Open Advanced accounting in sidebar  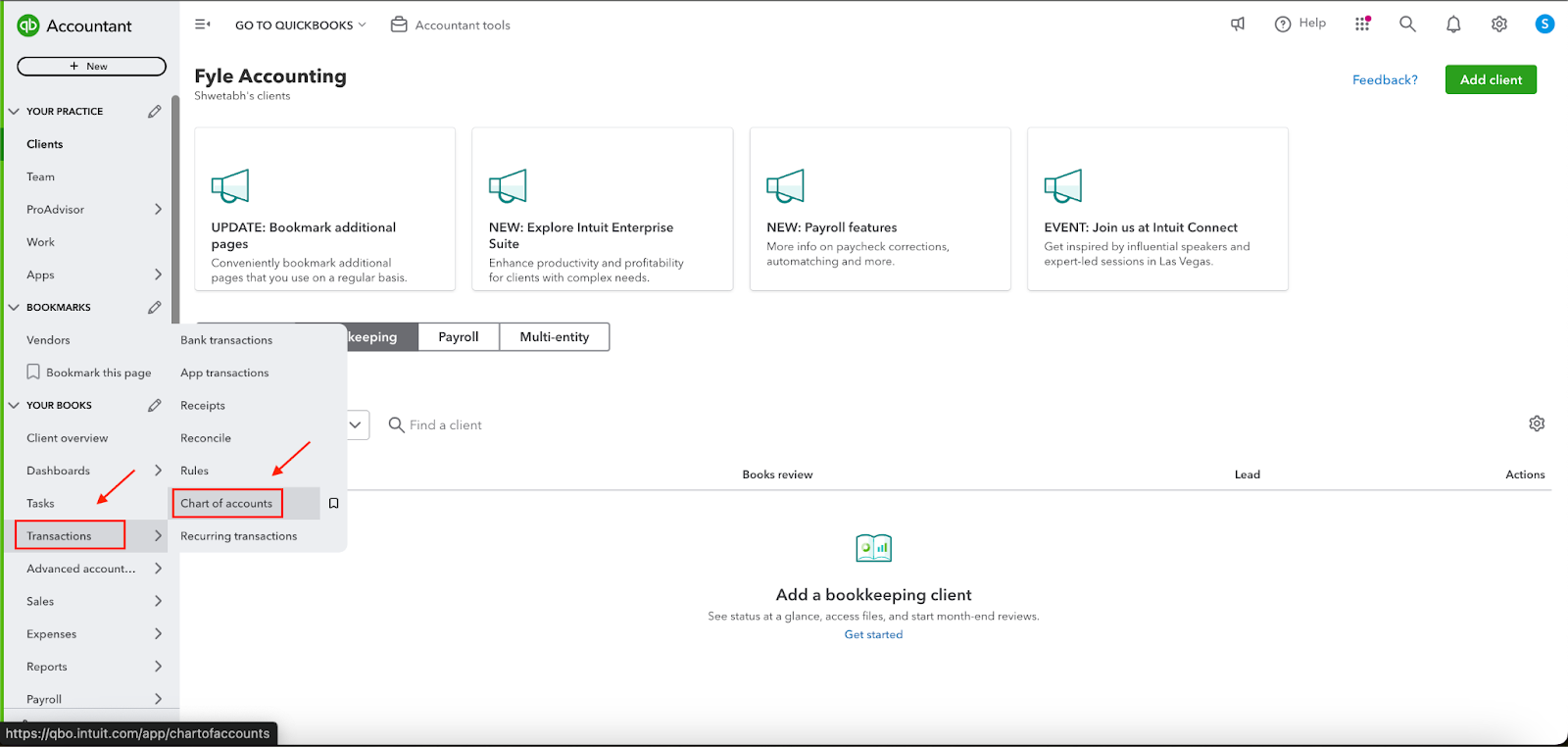tap(80, 569)
